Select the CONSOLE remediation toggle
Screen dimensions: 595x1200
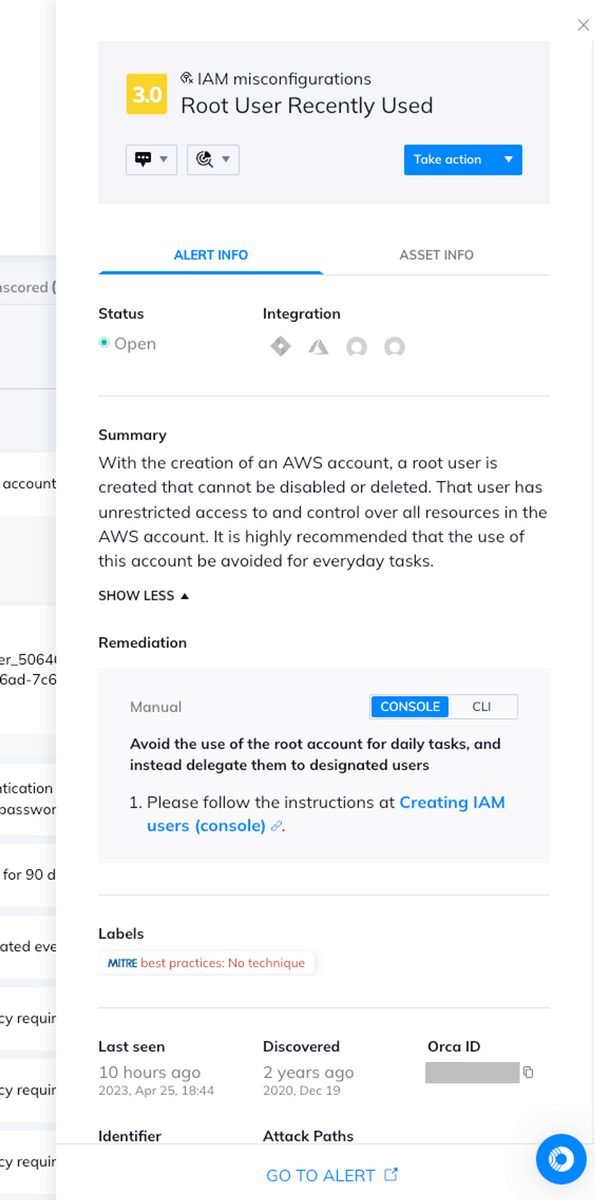[409, 706]
